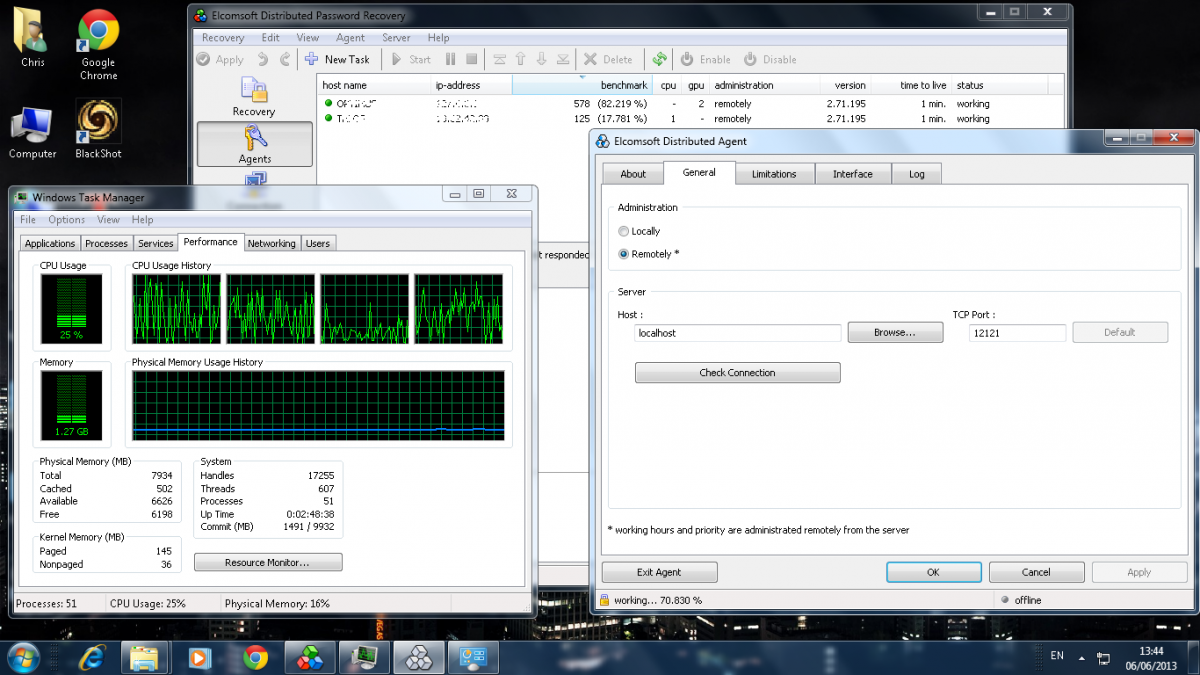Open Windows Media Player from the taskbar

tap(201, 657)
